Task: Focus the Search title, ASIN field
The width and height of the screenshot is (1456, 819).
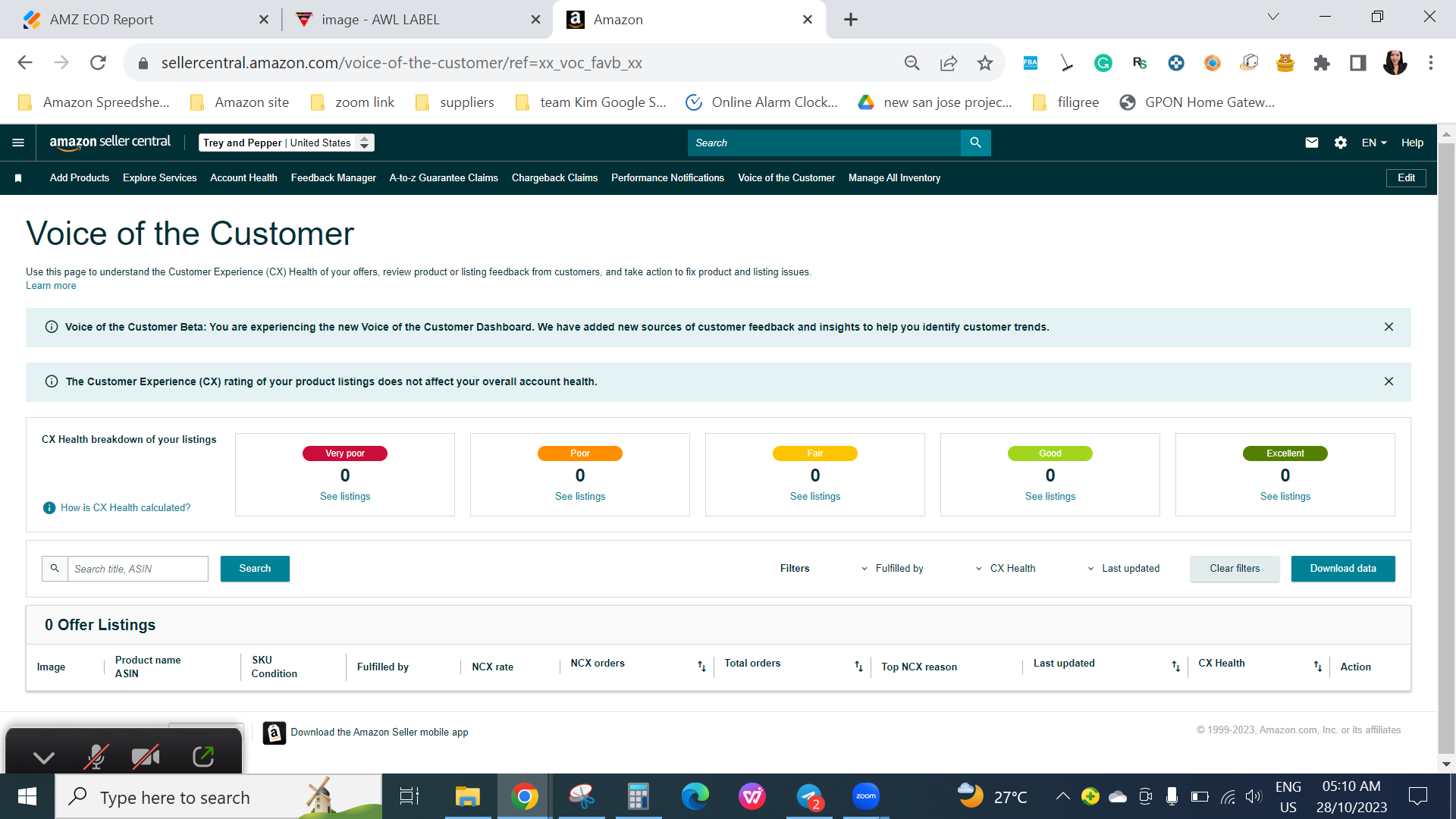Action: click(138, 569)
